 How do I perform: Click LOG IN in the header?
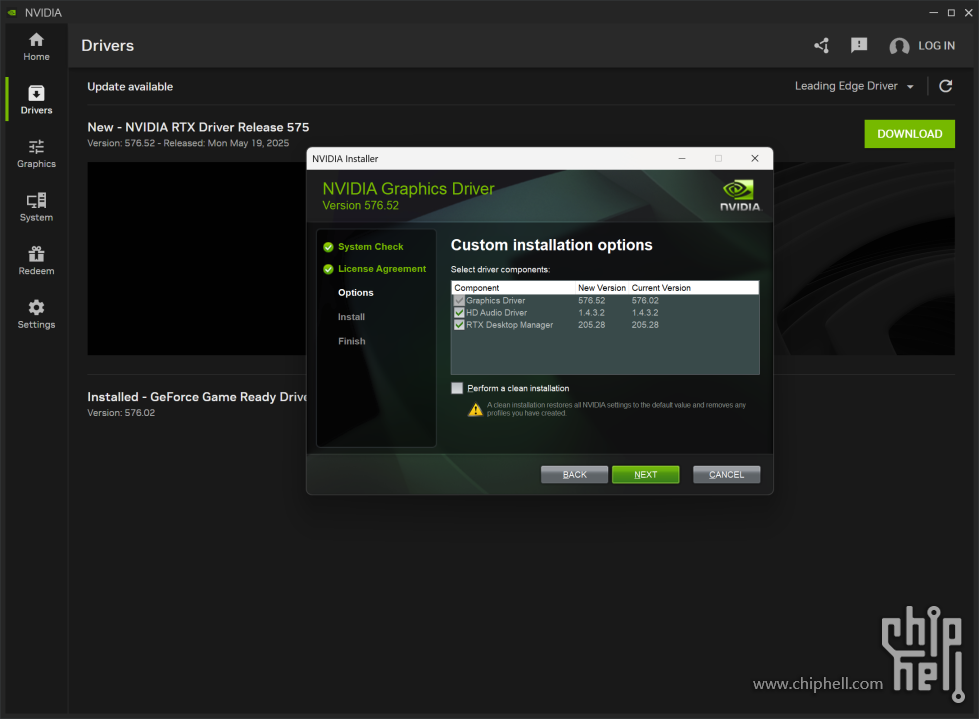pos(936,46)
